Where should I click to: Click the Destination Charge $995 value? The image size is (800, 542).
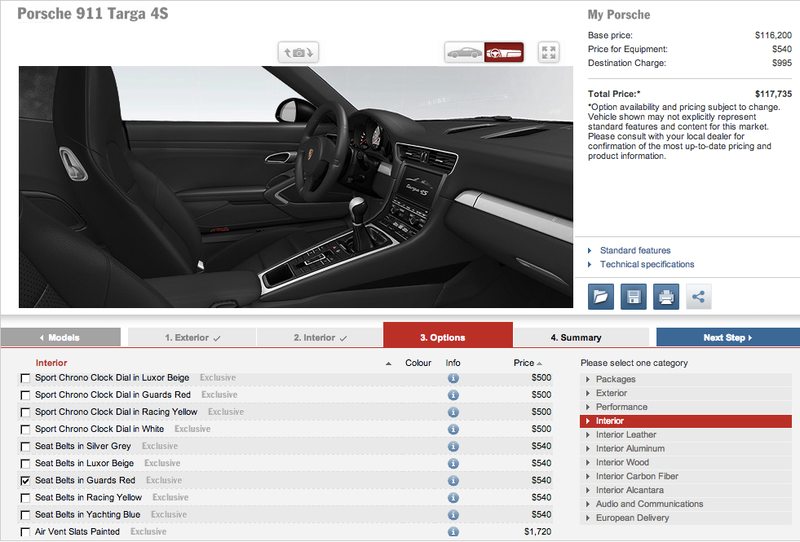tap(782, 63)
